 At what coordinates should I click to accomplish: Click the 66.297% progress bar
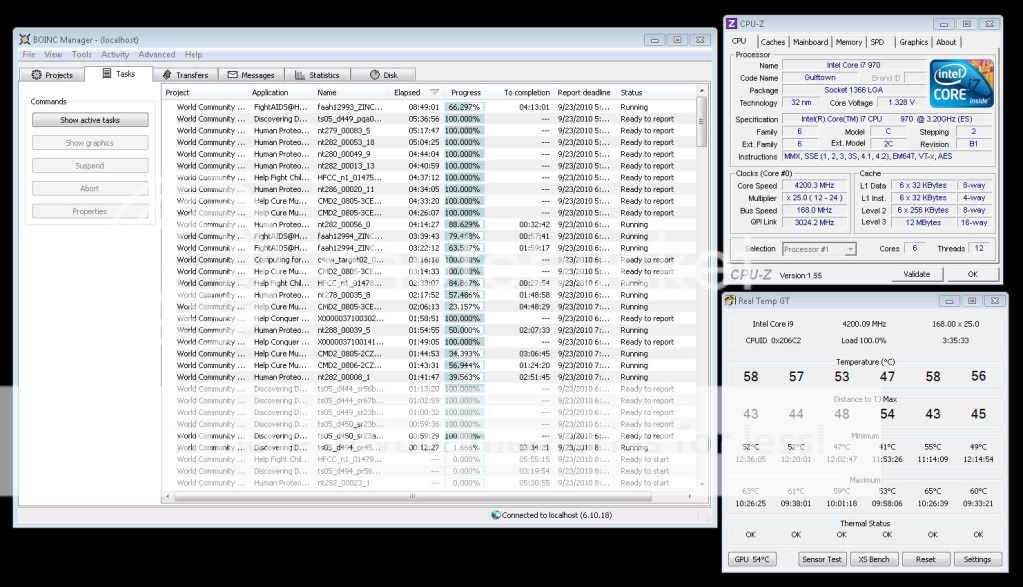coord(465,107)
